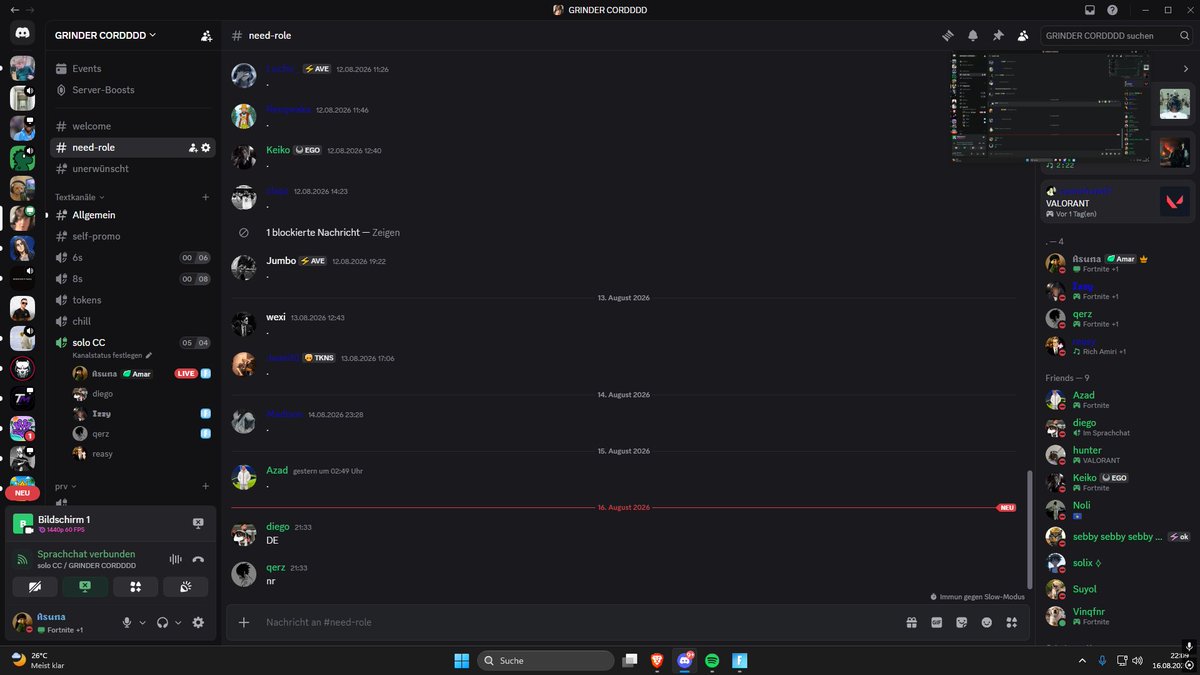Viewport: 1200px width, 675px height.
Task: Open Windows Start menu
Action: [462, 661]
